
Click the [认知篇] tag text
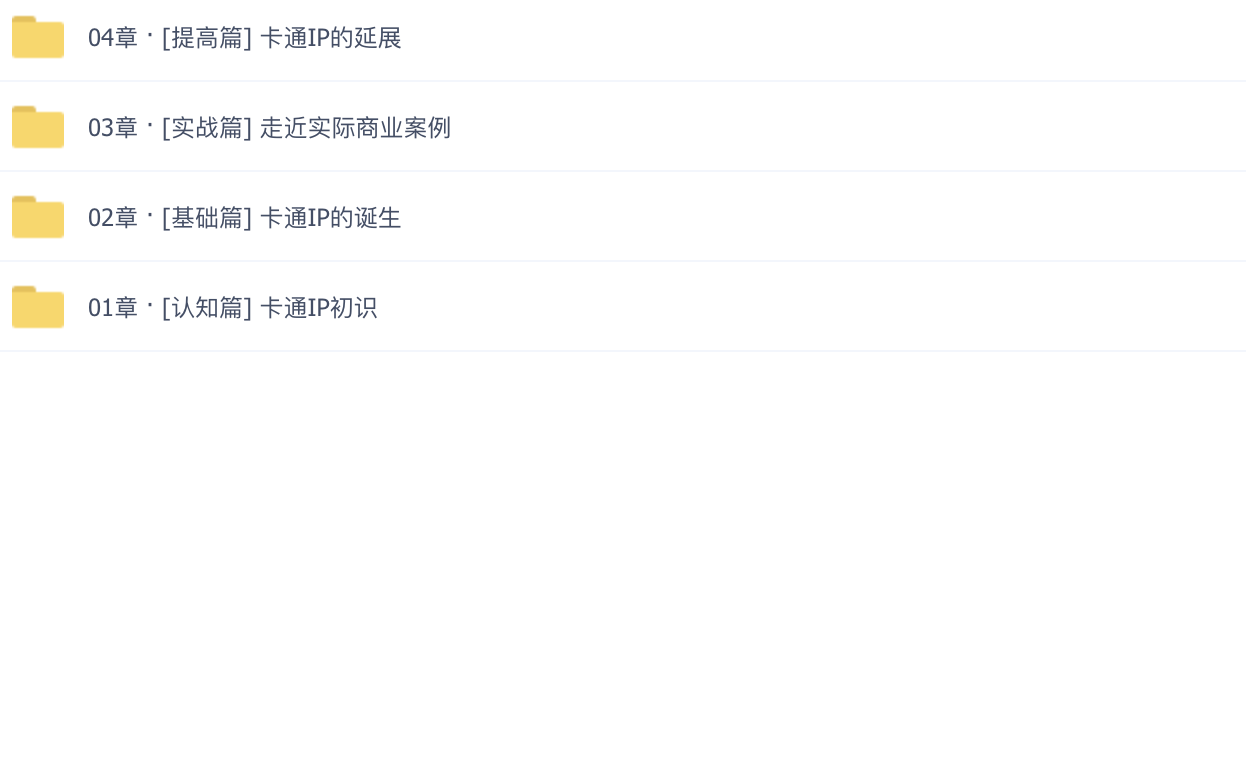(207, 308)
